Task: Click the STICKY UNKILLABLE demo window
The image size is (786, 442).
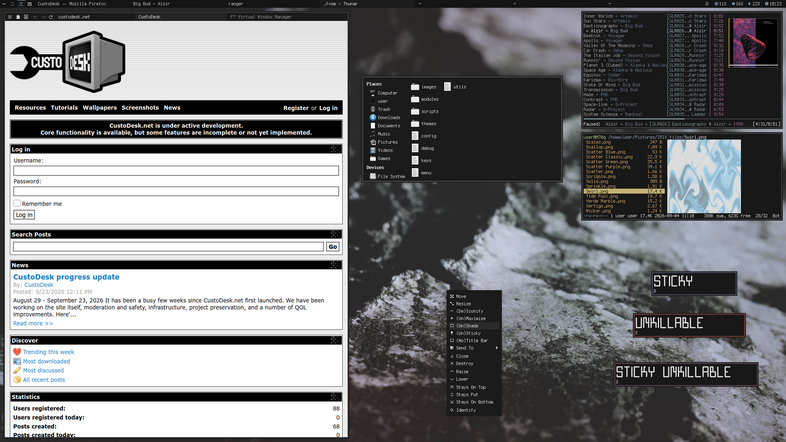Action: (x=686, y=374)
